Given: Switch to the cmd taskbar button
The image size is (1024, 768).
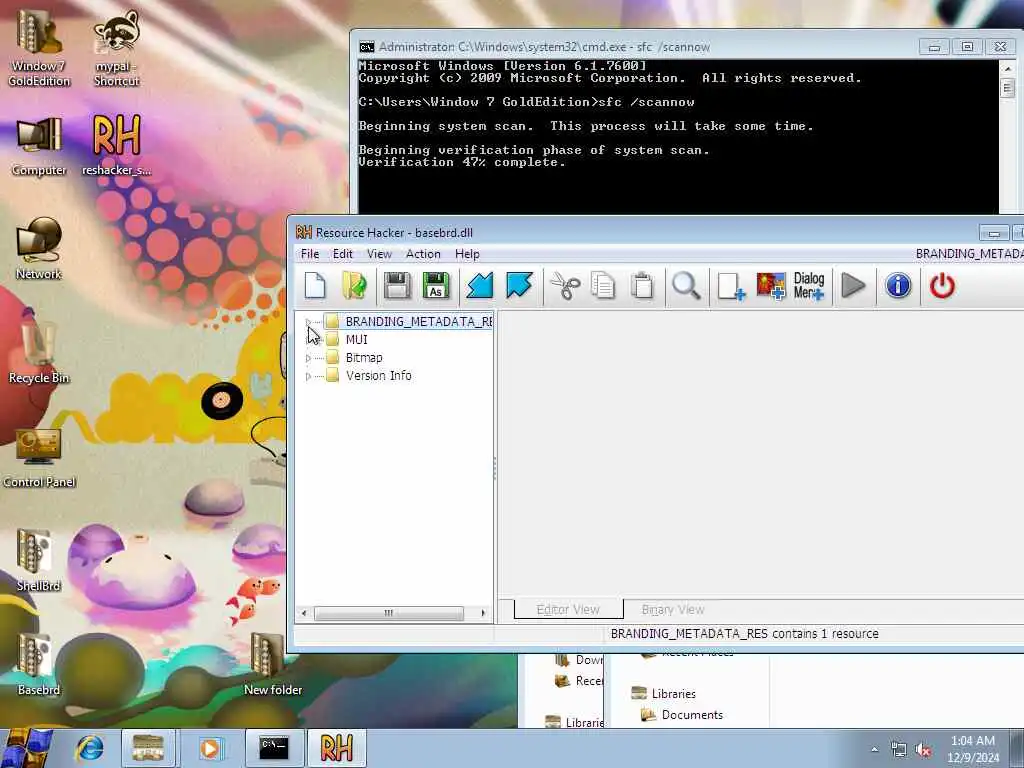Looking at the screenshot, I should click(274, 748).
